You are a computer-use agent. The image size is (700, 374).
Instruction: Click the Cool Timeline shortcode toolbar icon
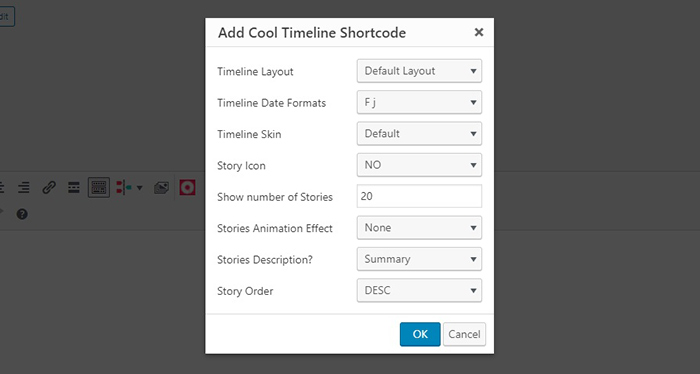coord(124,187)
